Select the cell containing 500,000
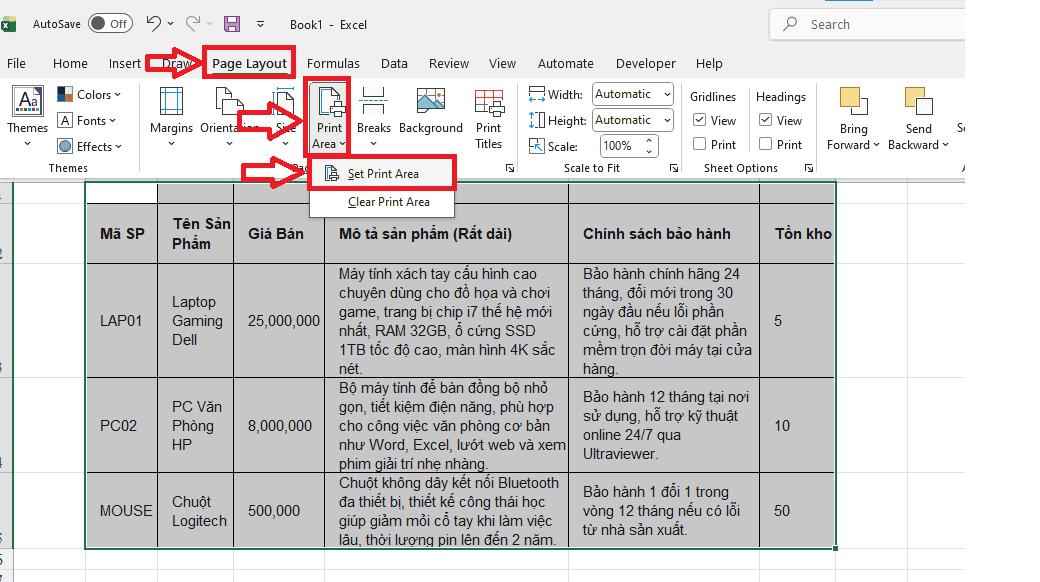Viewport: 1040px width, 582px height. tap(279, 511)
